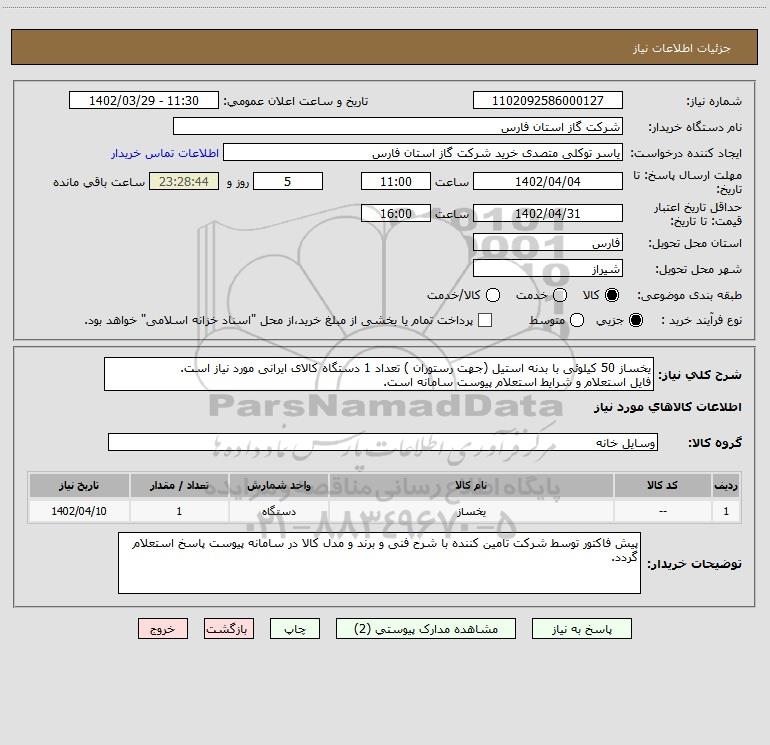770x745 pixels.
Task: Open the اطلاعات تماس خریدار link
Action: 165,153
